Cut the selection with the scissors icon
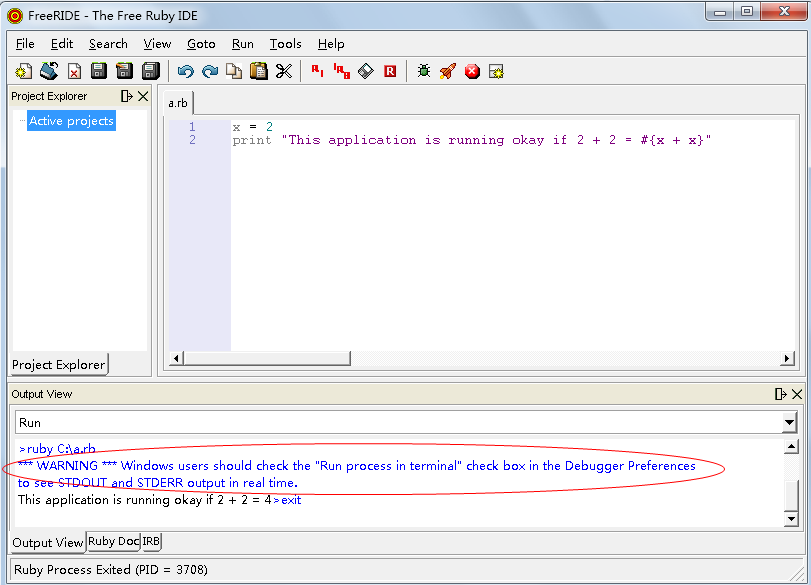The image size is (811, 585). (x=283, y=71)
